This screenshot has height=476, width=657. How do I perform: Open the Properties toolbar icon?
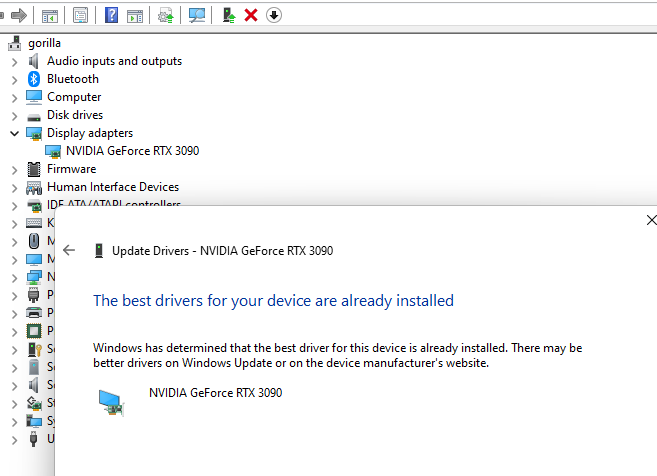pyautogui.click(x=80, y=16)
